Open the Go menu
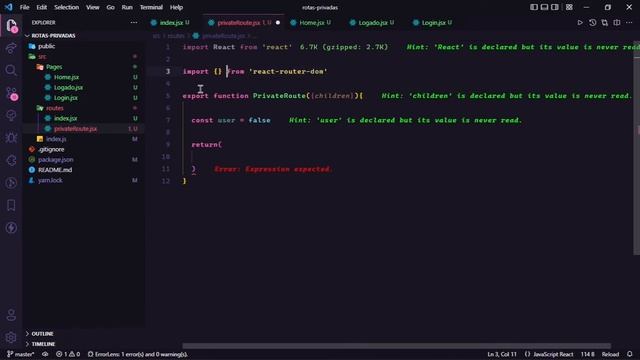The width and height of the screenshot is (640, 360). 110,7
